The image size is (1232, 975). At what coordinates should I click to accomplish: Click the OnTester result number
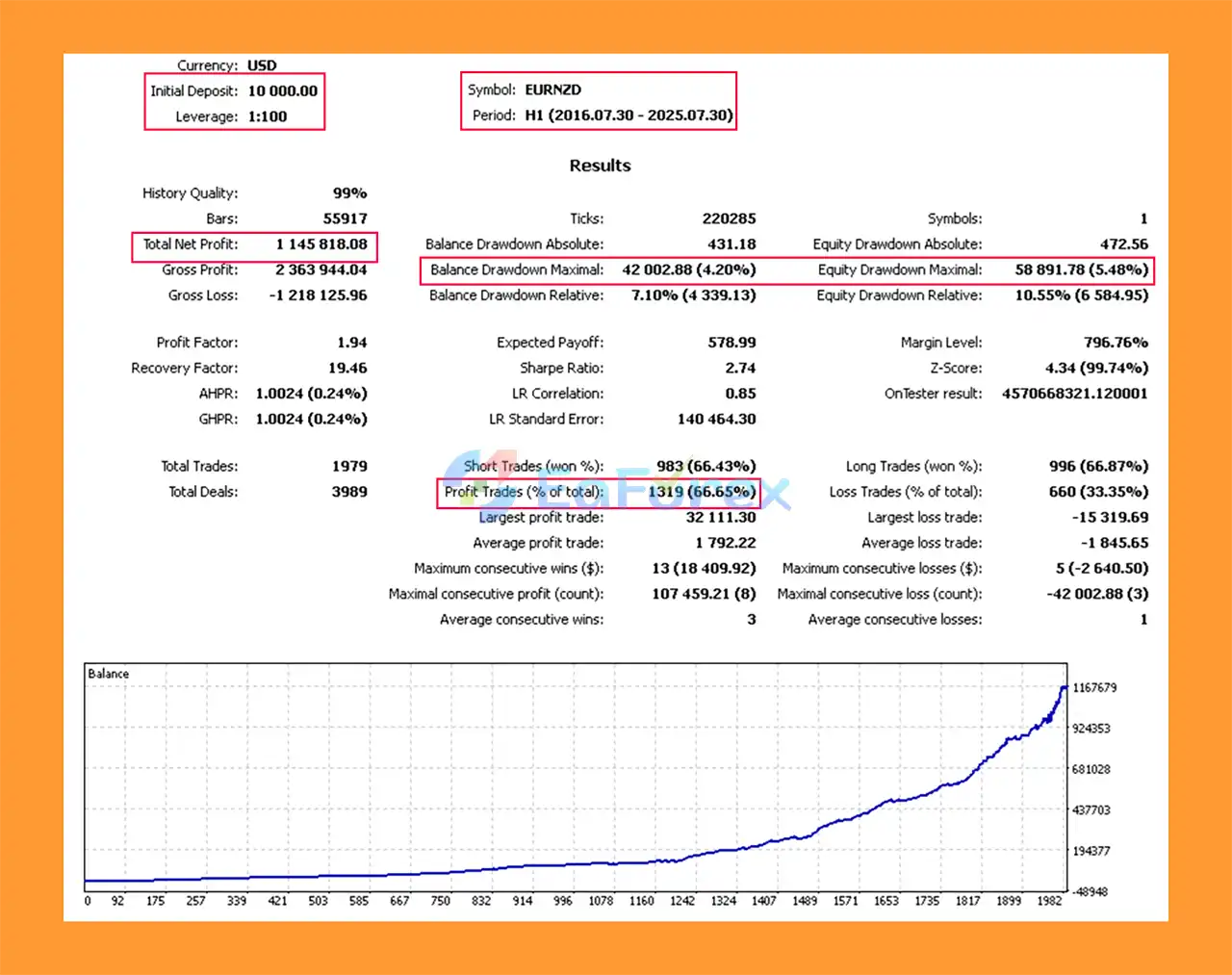1074,394
